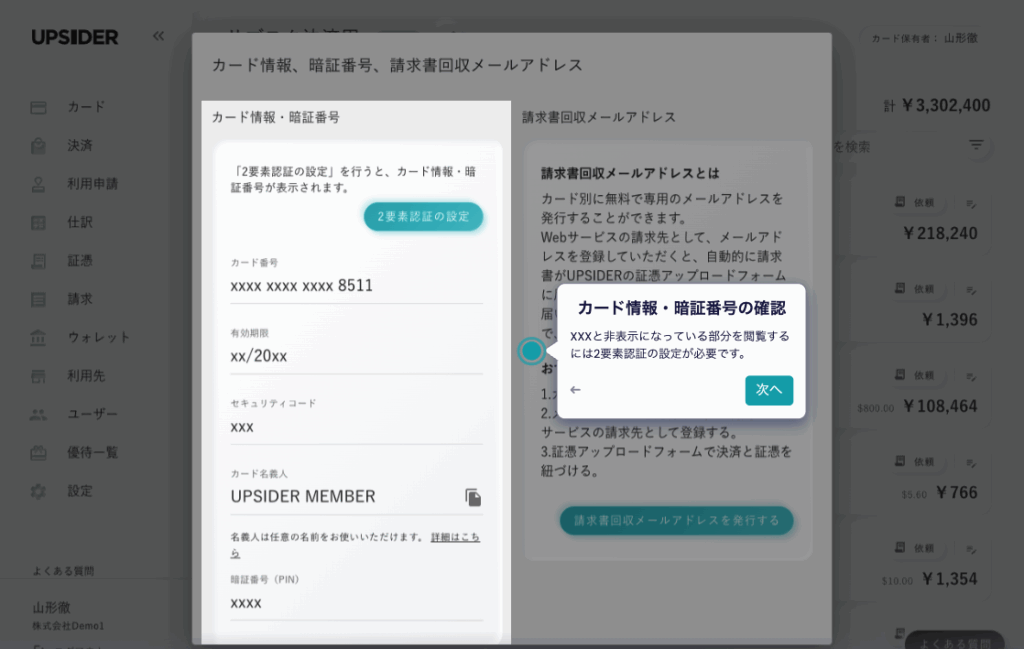The height and width of the screenshot is (649, 1024).
Task: Open the filter icon near the search
Action: point(976,146)
